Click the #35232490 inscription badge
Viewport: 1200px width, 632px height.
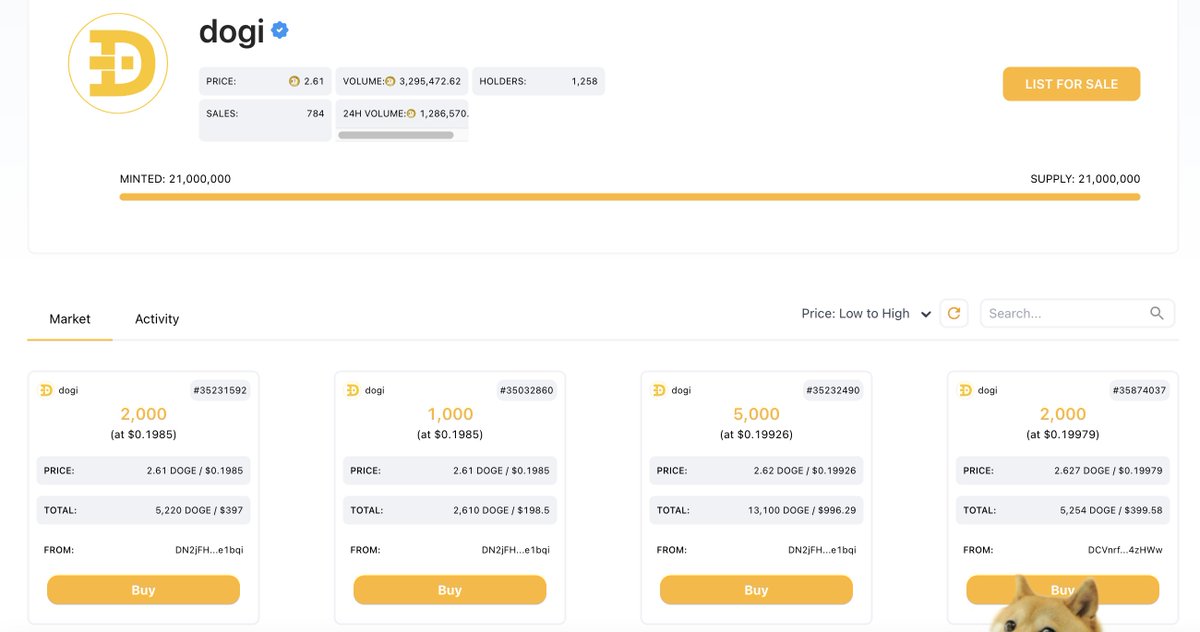(x=832, y=390)
